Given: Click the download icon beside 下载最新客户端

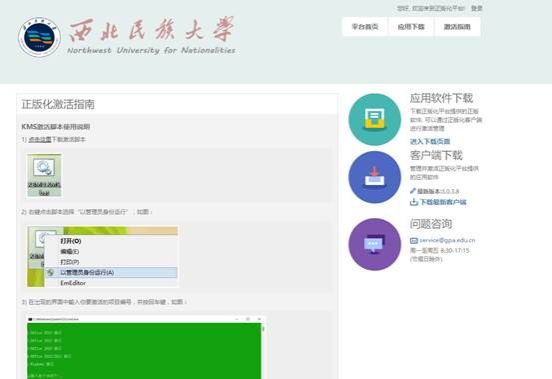Looking at the screenshot, I should [x=414, y=202].
